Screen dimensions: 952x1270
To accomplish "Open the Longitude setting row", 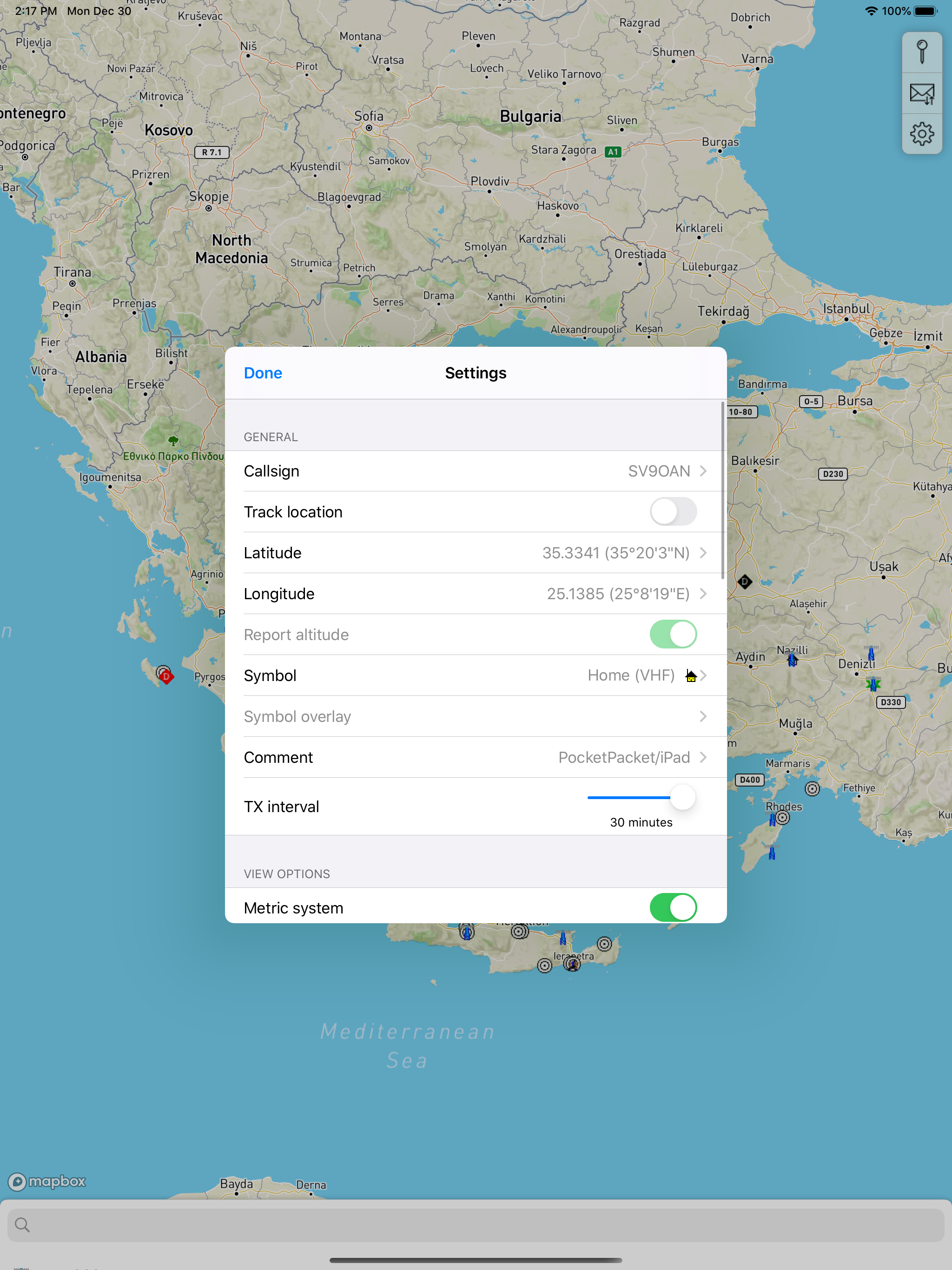I will (476, 594).
